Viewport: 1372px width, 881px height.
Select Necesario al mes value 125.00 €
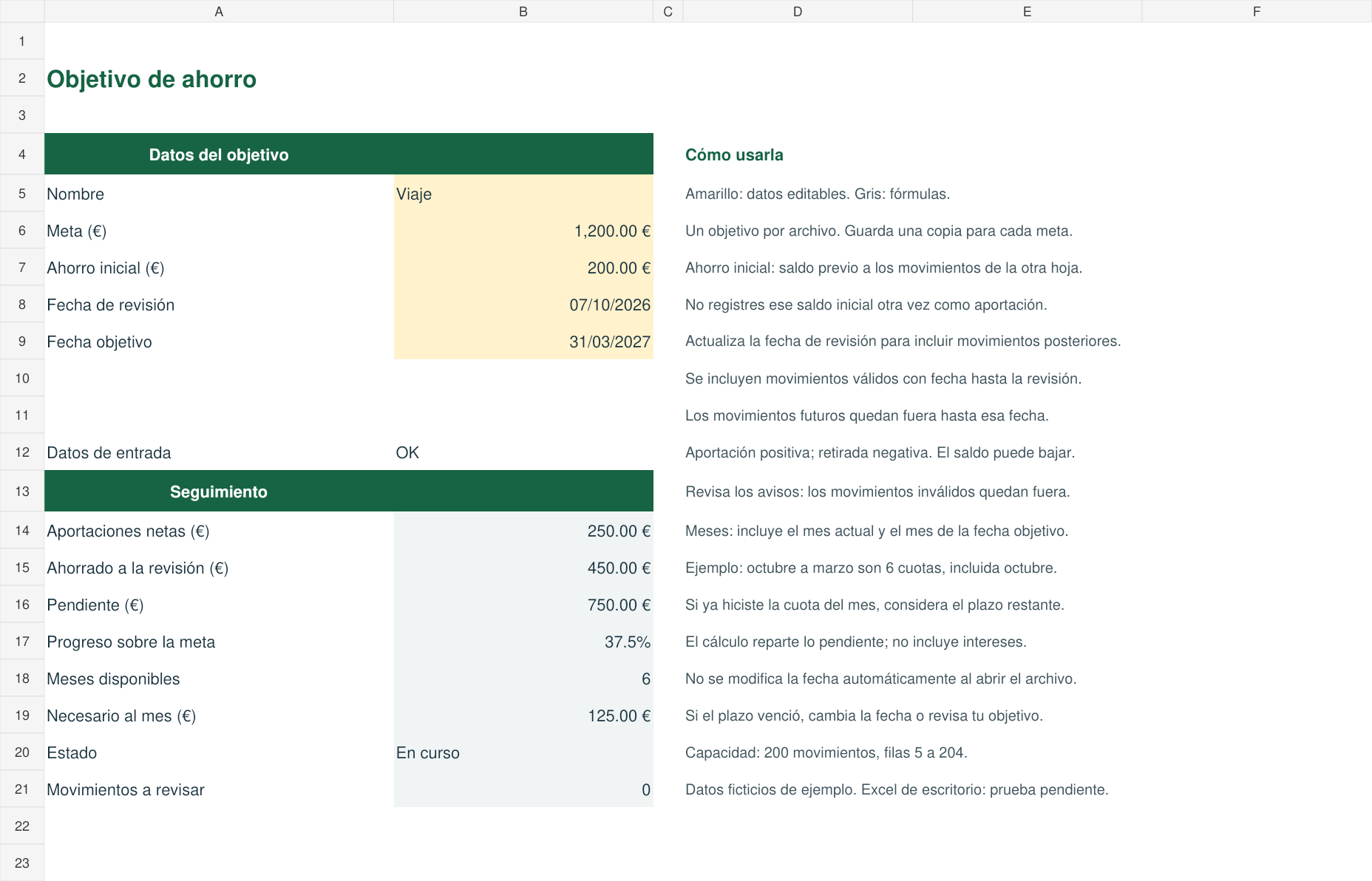pyautogui.click(x=523, y=715)
